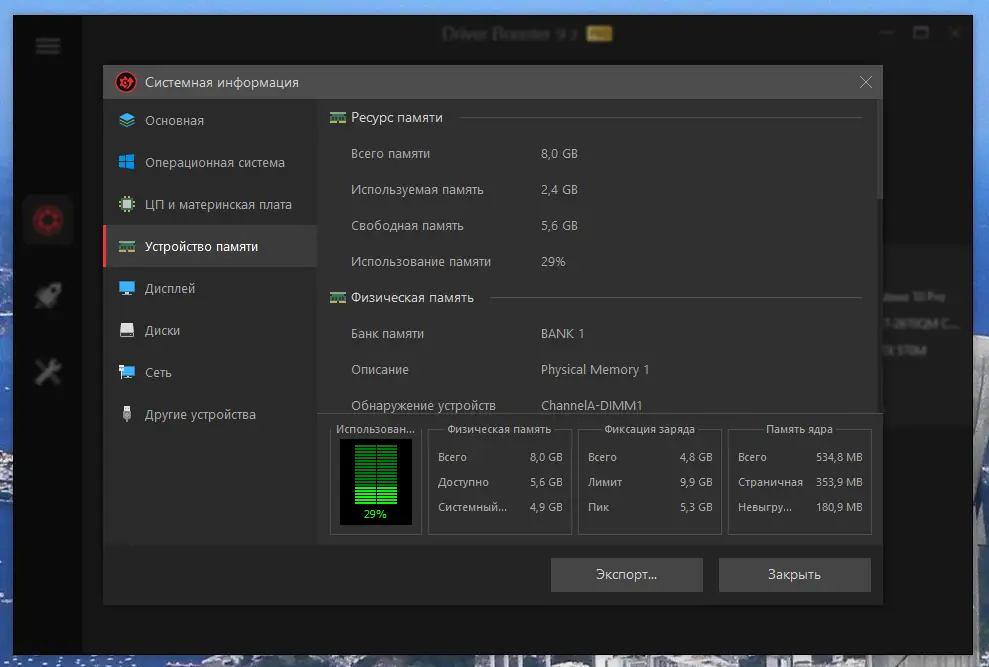Viewport: 989px width, 667px height.
Task: Switch to the Сеть tab
Action: pos(210,372)
